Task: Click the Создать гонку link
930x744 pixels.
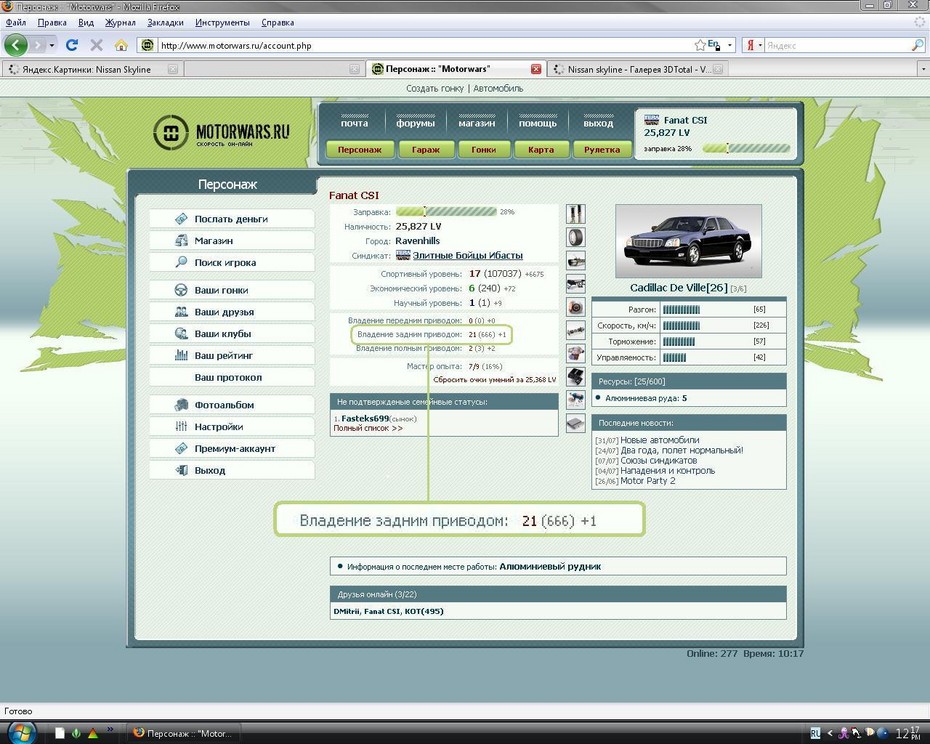Action: pyautogui.click(x=435, y=88)
